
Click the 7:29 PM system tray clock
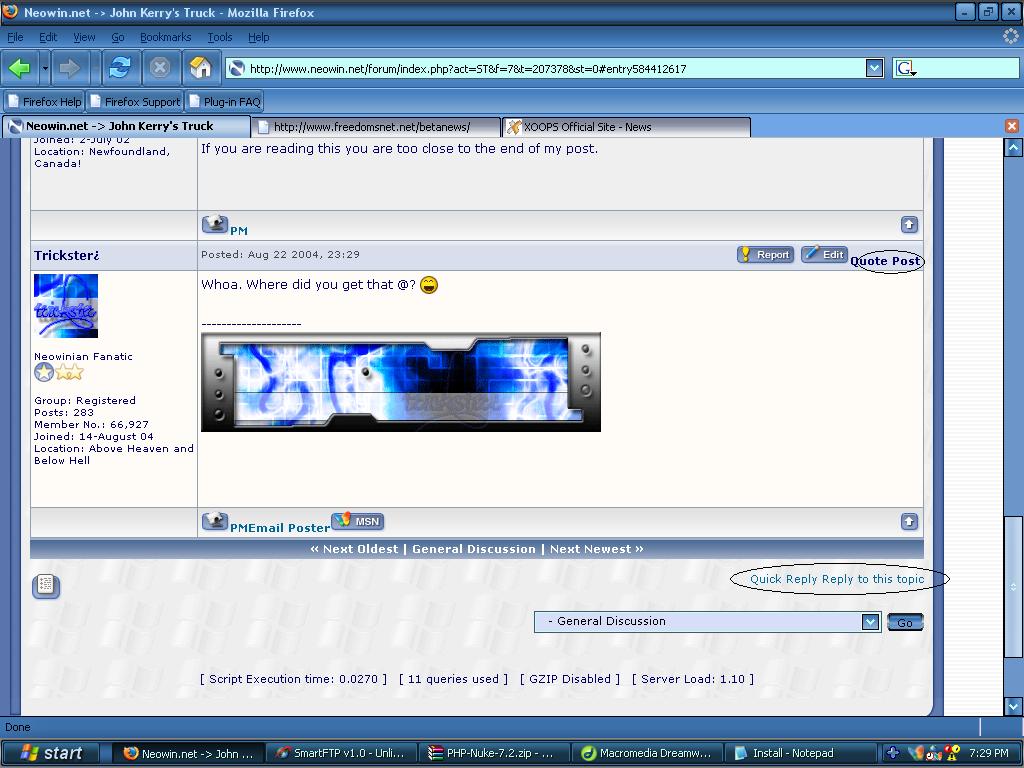pos(989,753)
